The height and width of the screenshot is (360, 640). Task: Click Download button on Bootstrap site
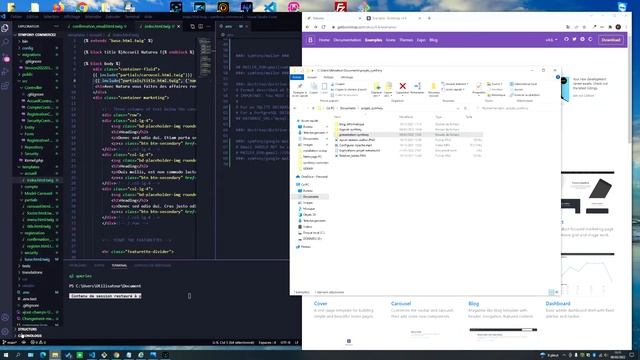click(611, 40)
